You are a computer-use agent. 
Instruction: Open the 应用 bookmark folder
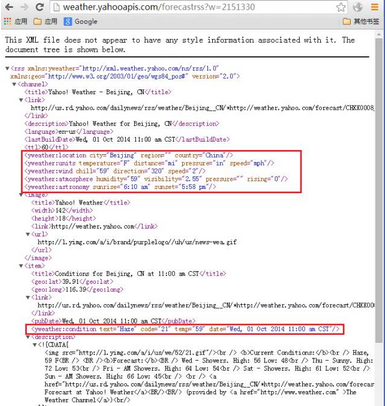tap(46, 22)
